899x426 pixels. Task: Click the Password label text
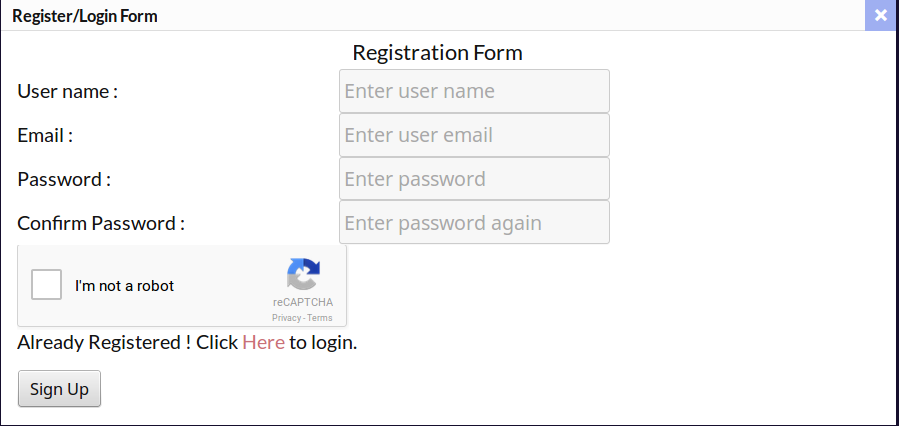(x=63, y=179)
